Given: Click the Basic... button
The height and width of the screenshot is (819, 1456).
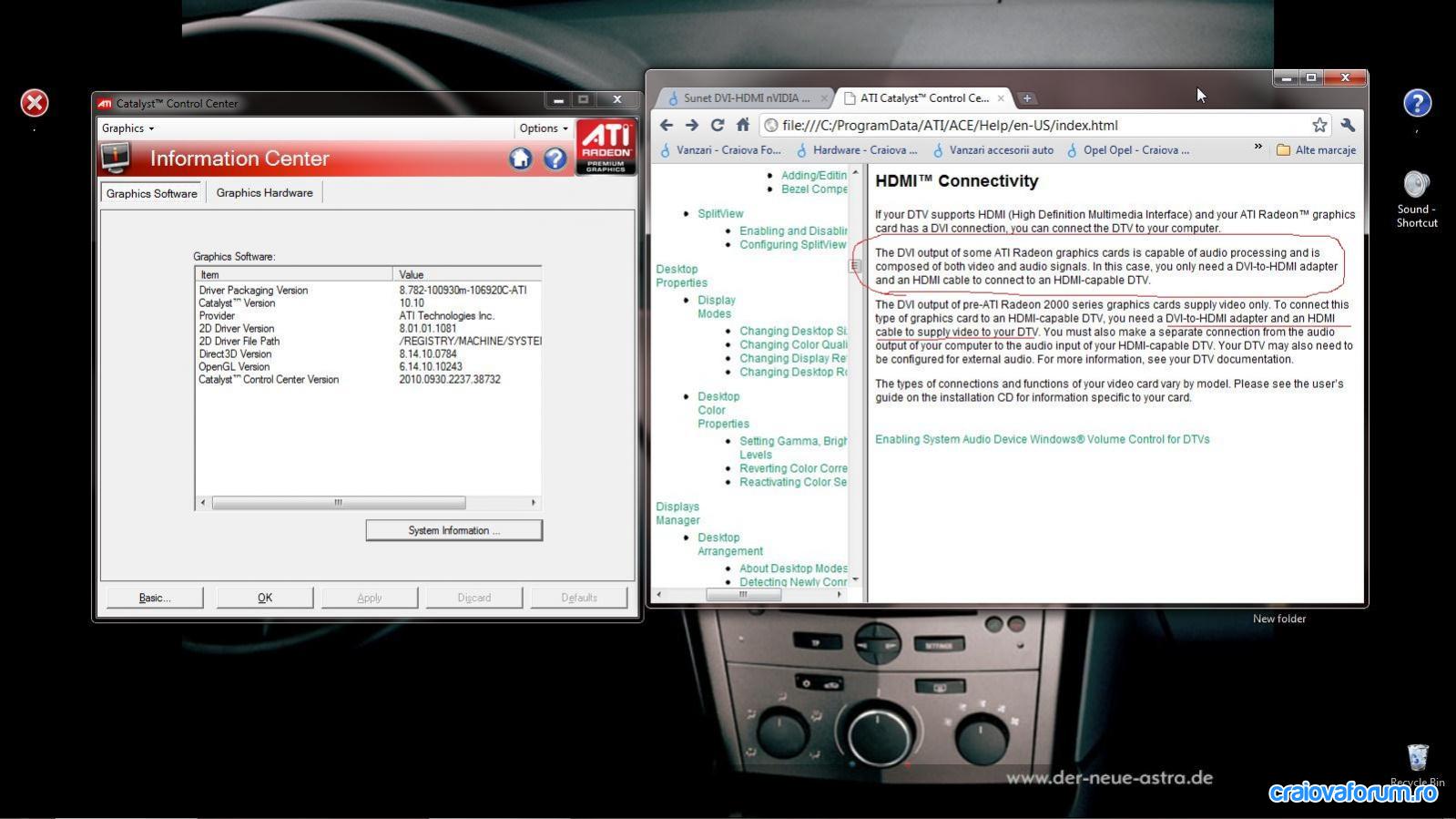Looking at the screenshot, I should [x=155, y=598].
